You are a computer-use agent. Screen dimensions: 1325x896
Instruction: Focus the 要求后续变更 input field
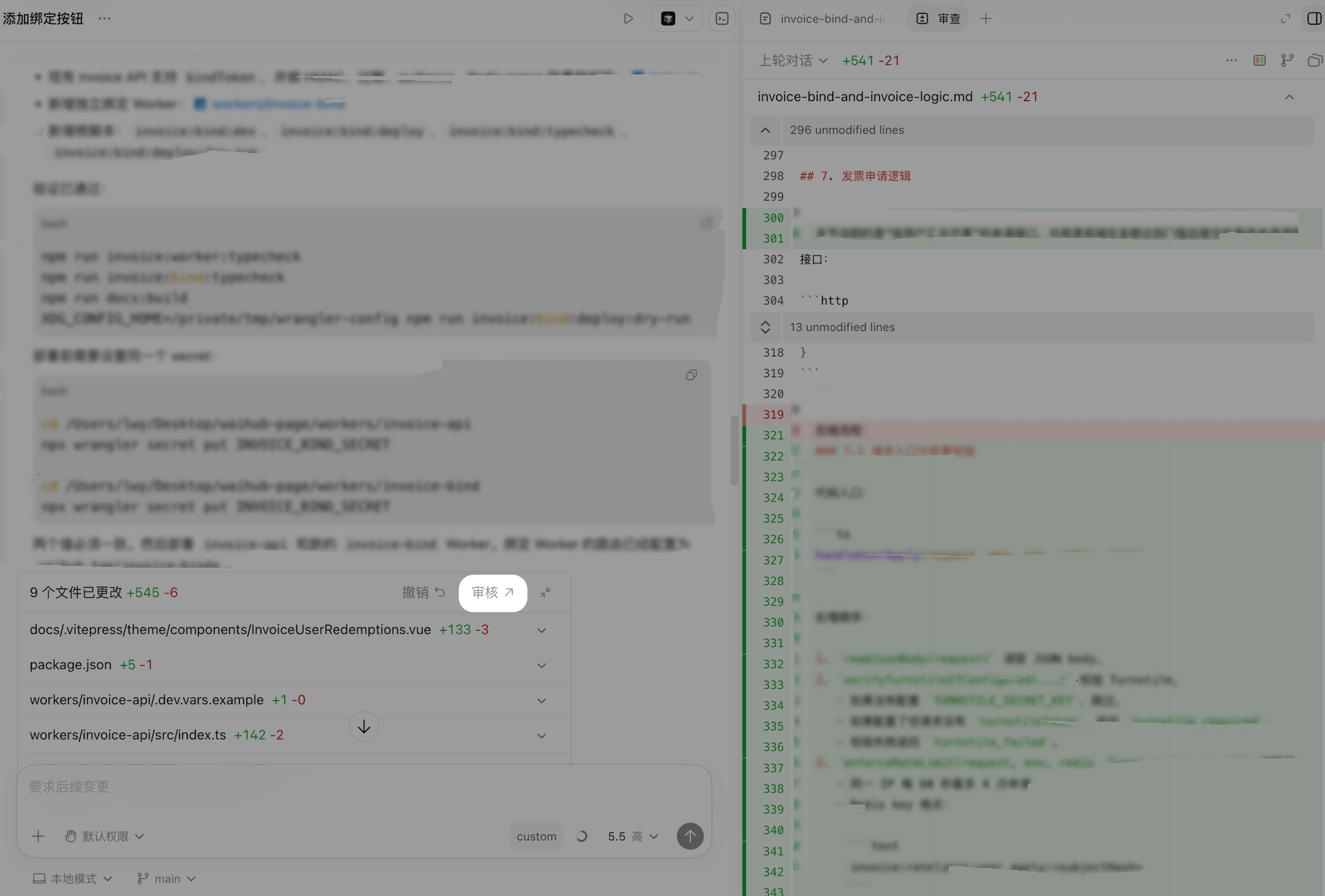click(x=364, y=787)
